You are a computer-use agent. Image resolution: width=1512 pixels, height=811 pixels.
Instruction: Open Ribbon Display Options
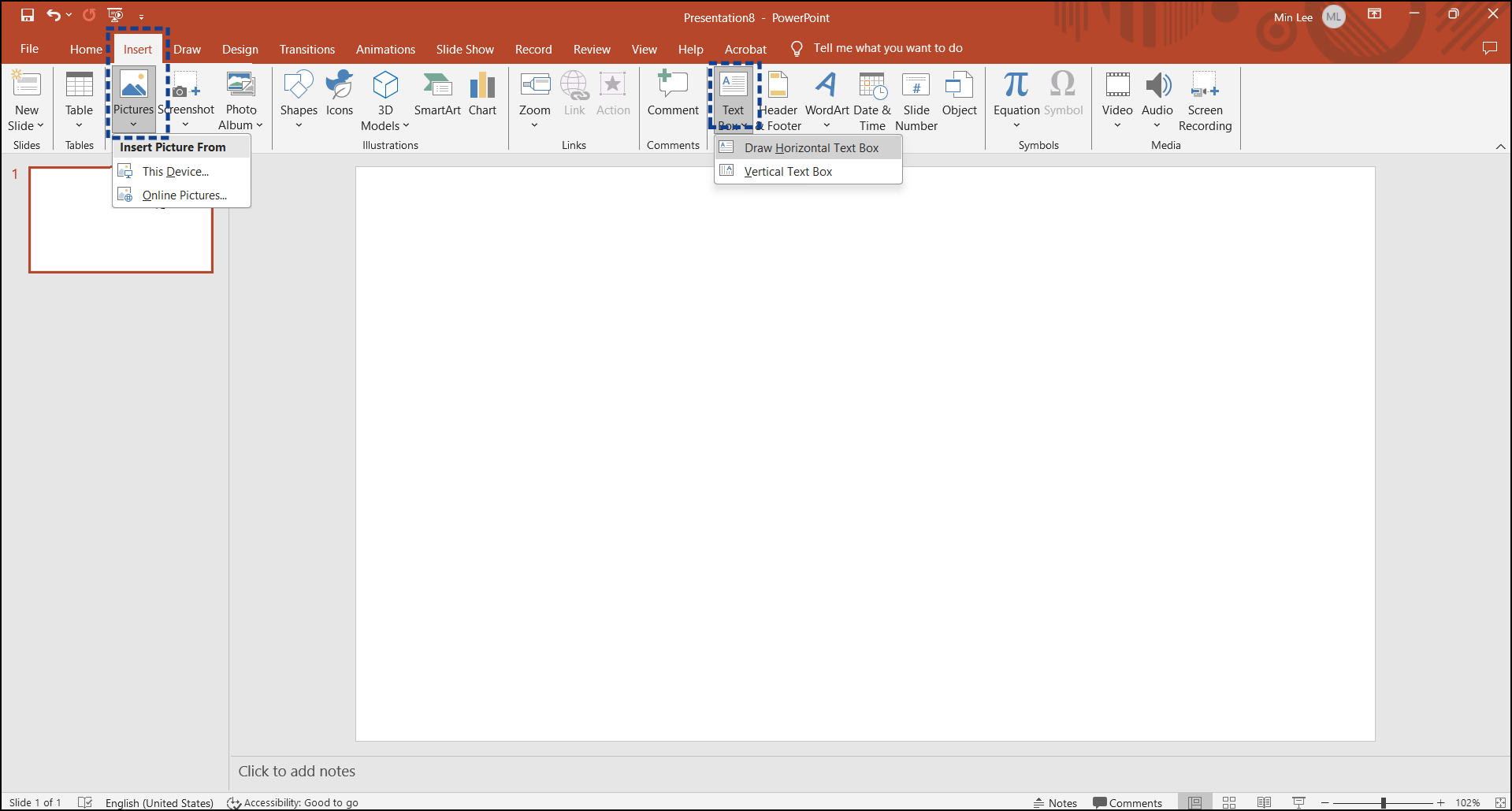(x=1374, y=14)
